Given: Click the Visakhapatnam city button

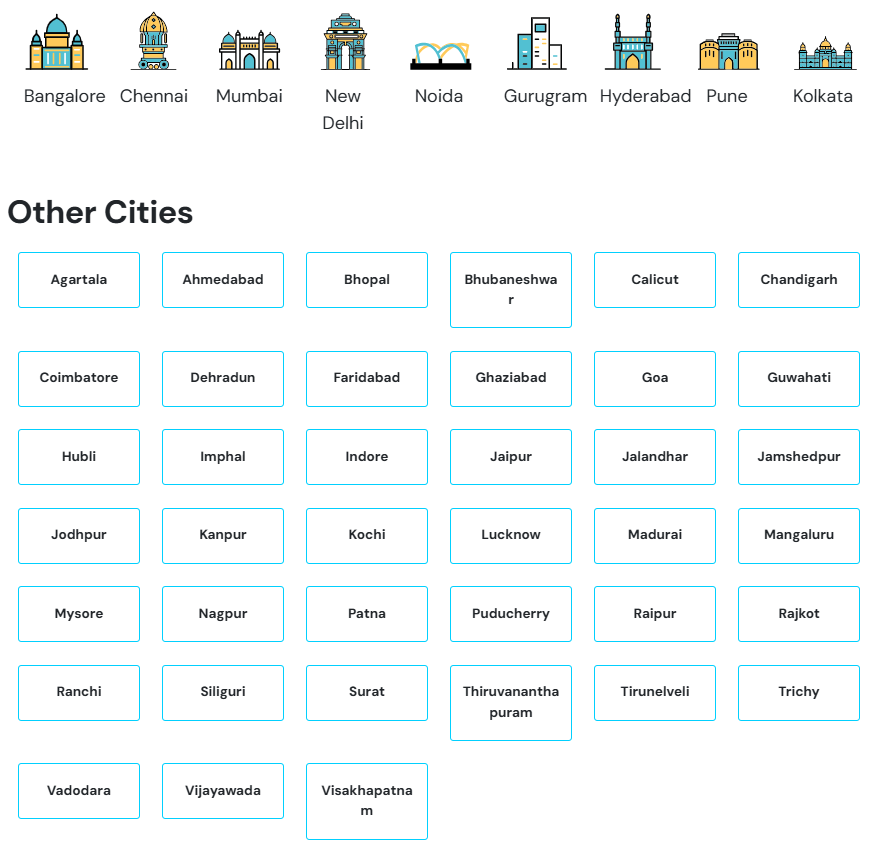Looking at the screenshot, I should [x=367, y=801].
